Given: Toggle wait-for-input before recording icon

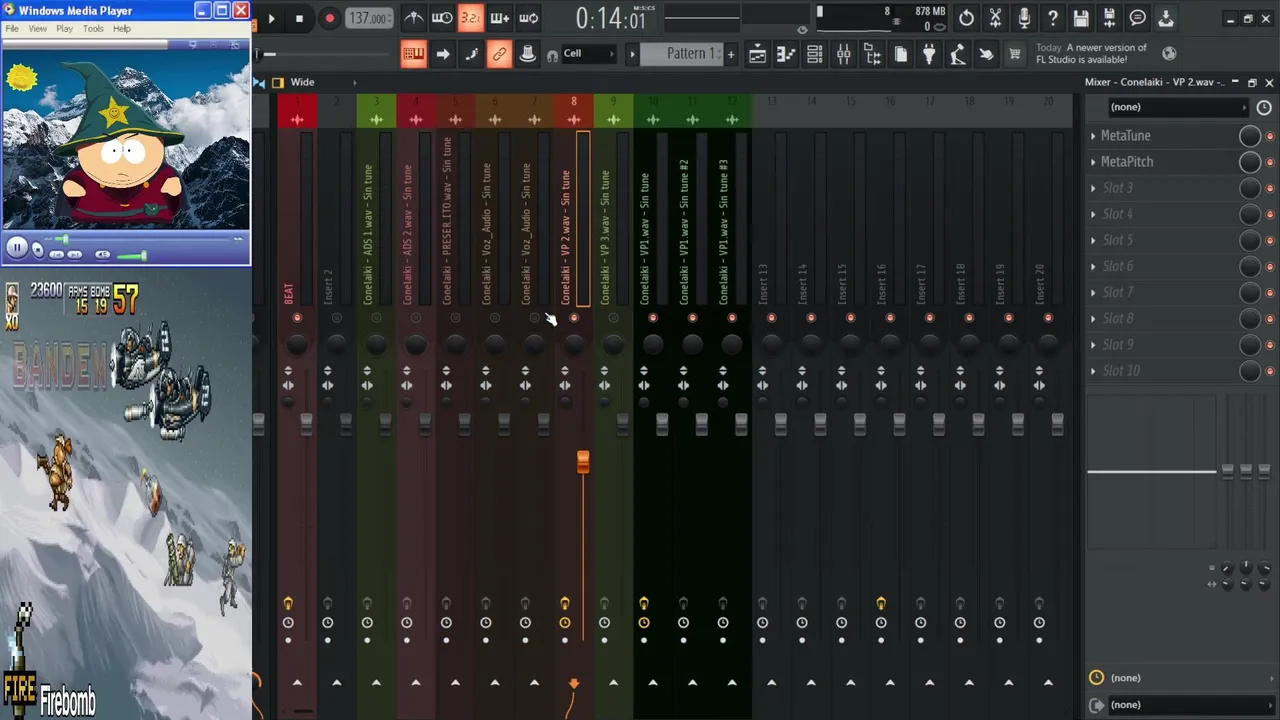Looking at the screenshot, I should (x=442, y=18).
